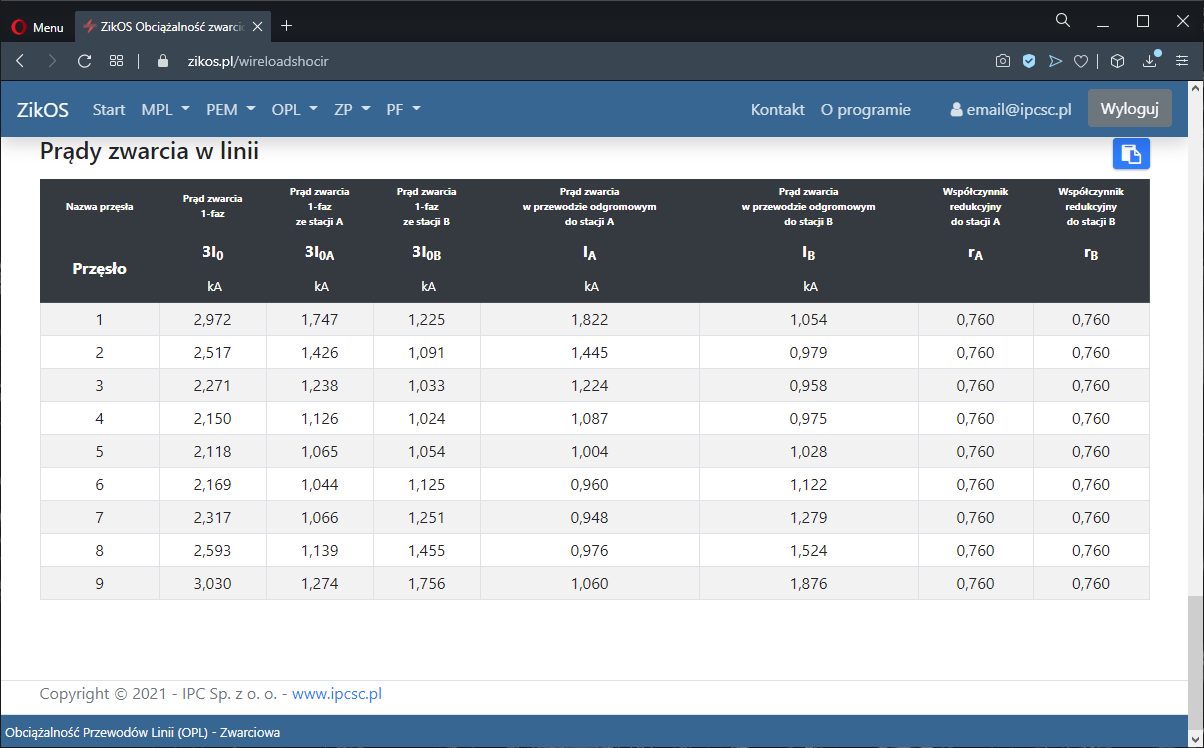This screenshot has width=1204, height=748.
Task: Click the browser search magnifier icon
Action: click(x=1063, y=20)
